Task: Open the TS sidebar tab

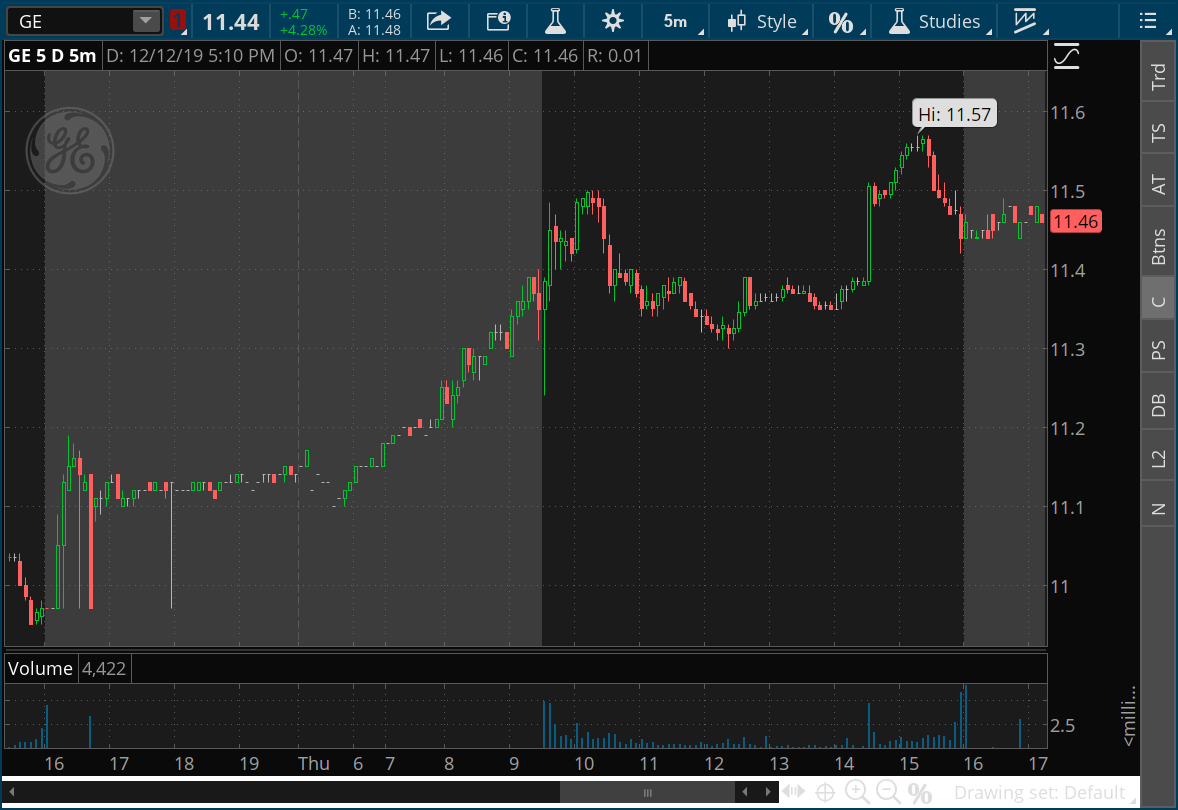Action: coord(1158,132)
